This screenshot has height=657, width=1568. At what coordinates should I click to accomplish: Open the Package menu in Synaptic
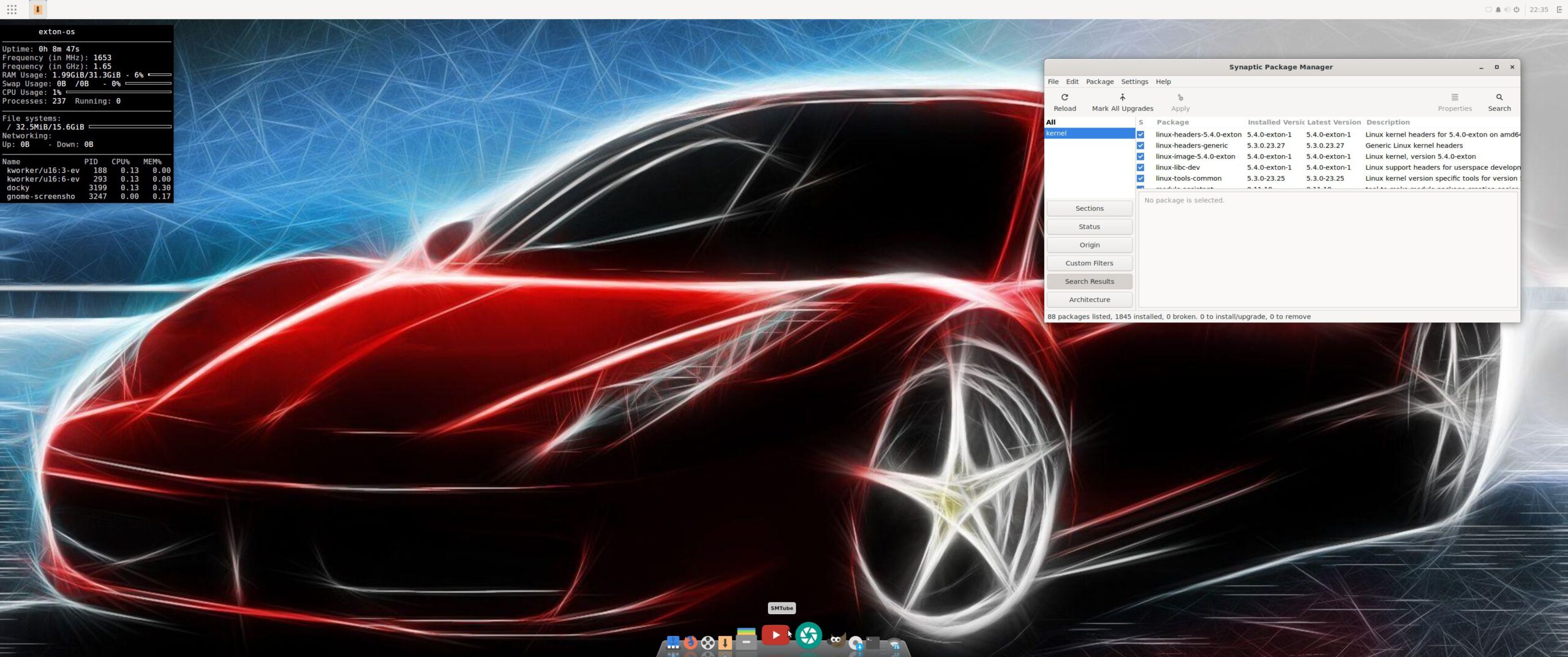click(1099, 82)
